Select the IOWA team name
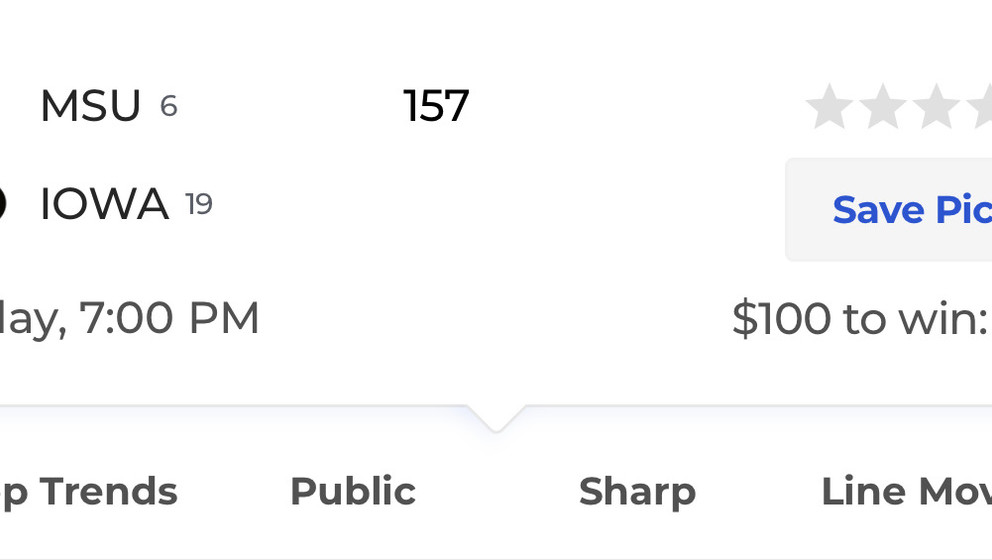This screenshot has height=560, width=992. 104,204
